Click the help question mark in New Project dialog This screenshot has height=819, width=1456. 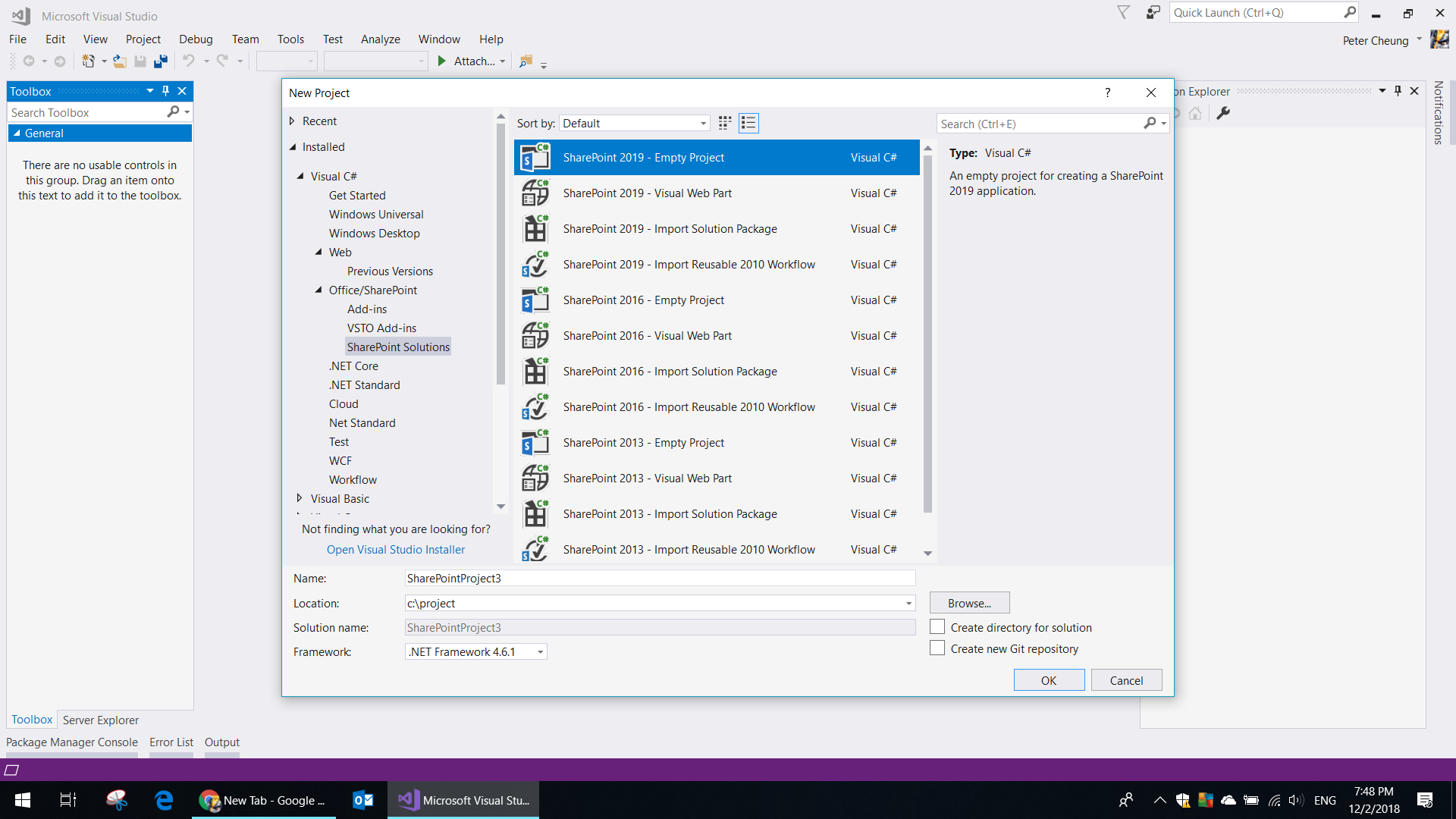point(1108,93)
